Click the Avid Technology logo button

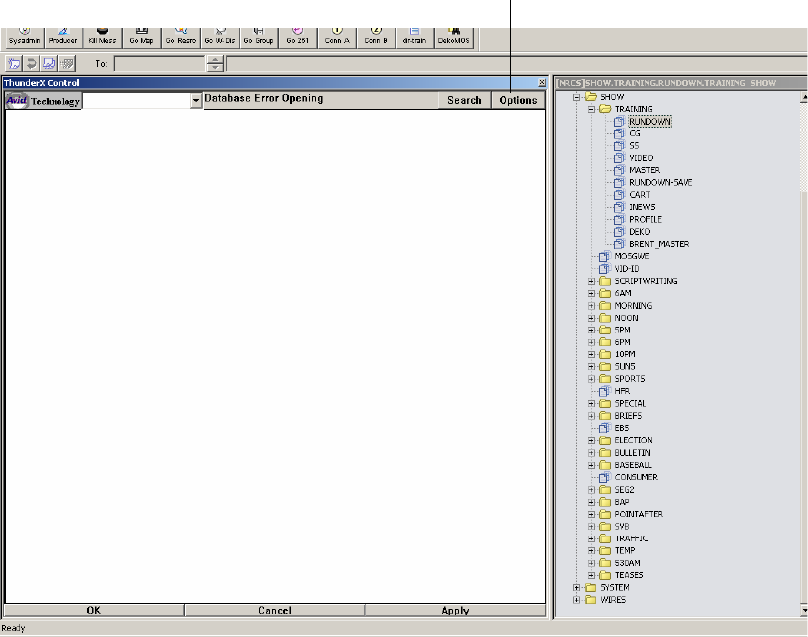point(43,100)
